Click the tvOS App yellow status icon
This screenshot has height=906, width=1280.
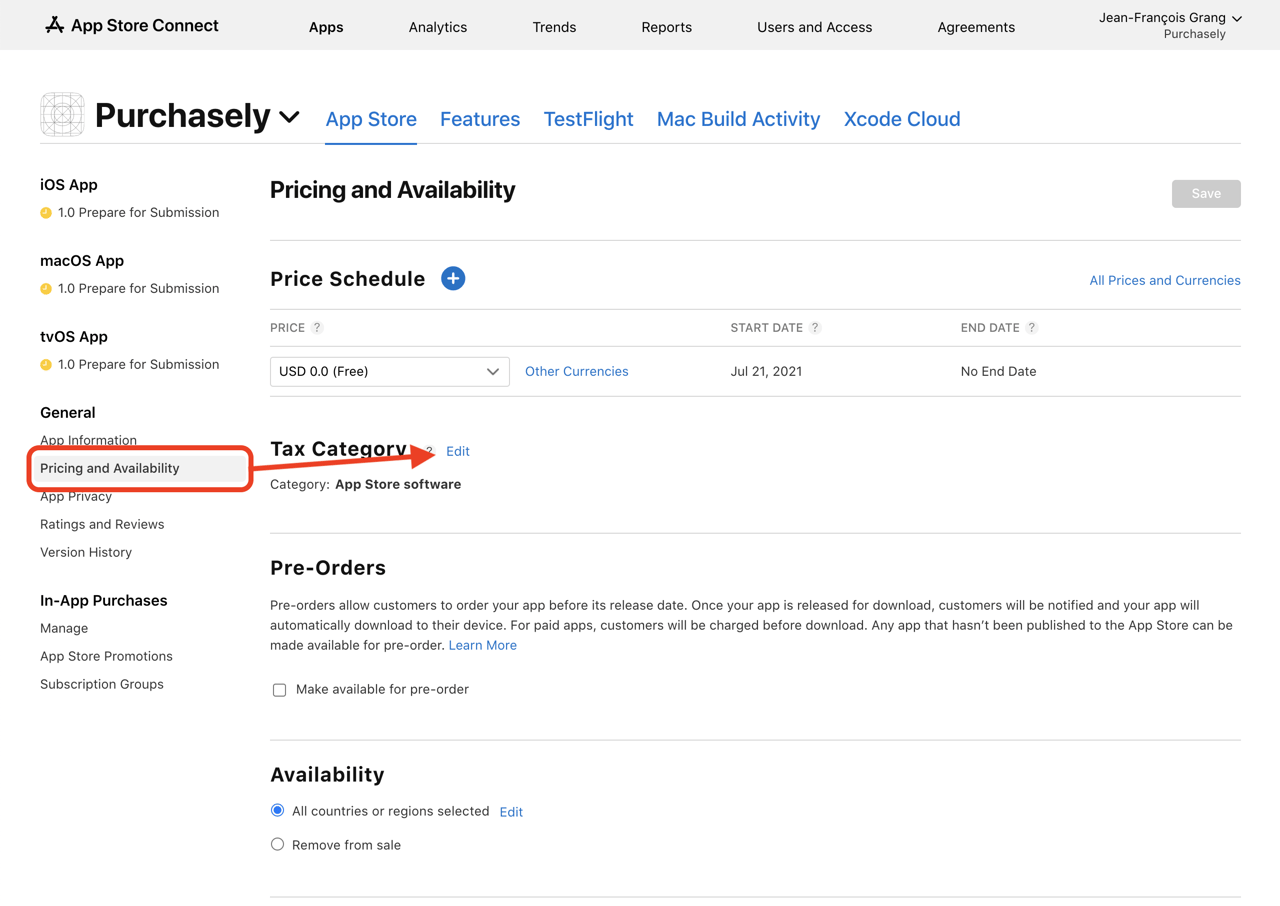(x=46, y=365)
